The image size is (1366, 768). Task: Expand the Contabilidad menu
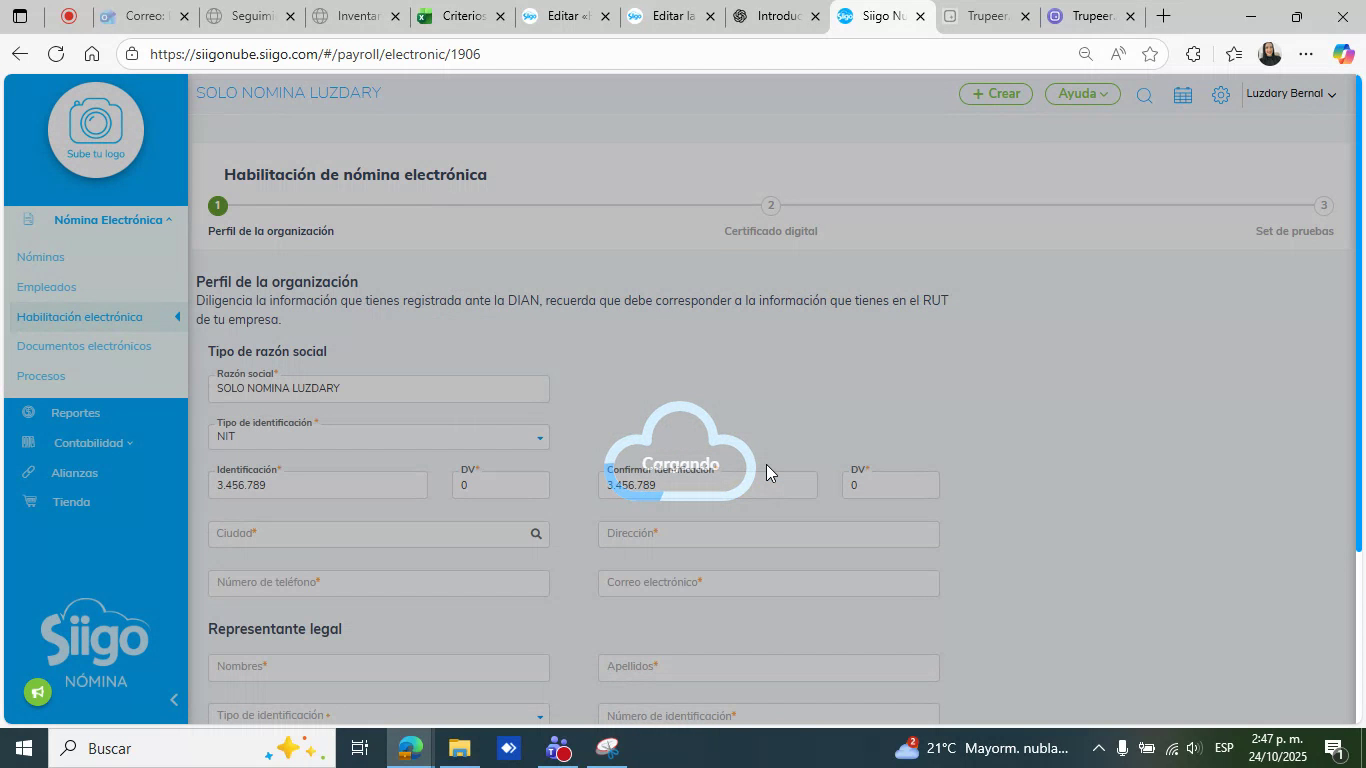coord(93,443)
